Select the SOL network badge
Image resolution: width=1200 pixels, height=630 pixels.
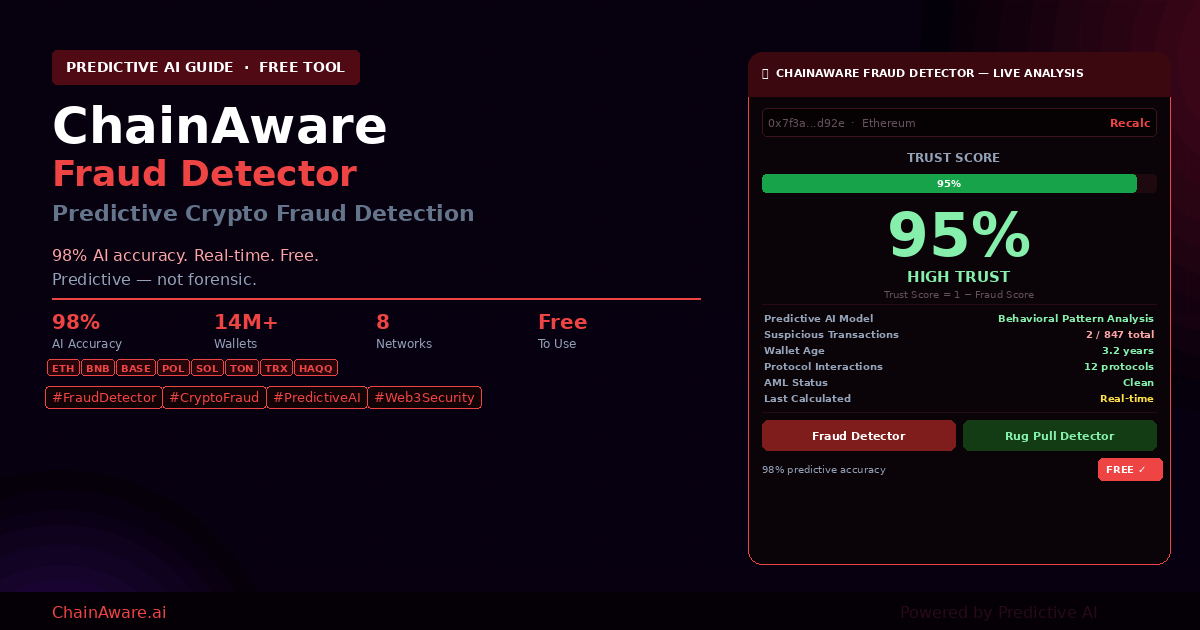coord(207,368)
